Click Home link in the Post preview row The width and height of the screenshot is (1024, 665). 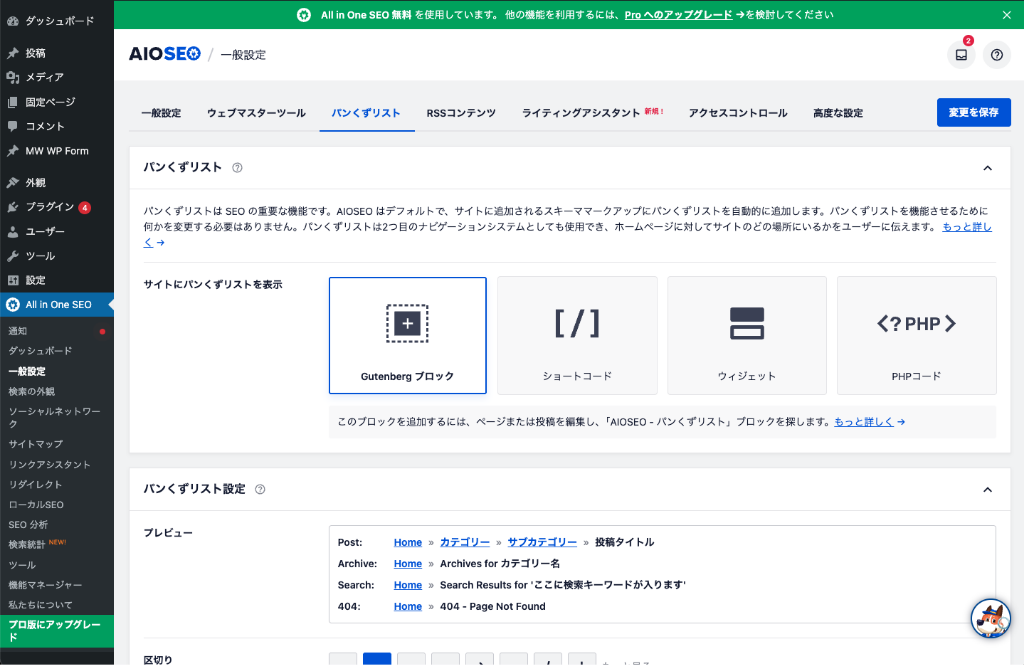click(408, 542)
